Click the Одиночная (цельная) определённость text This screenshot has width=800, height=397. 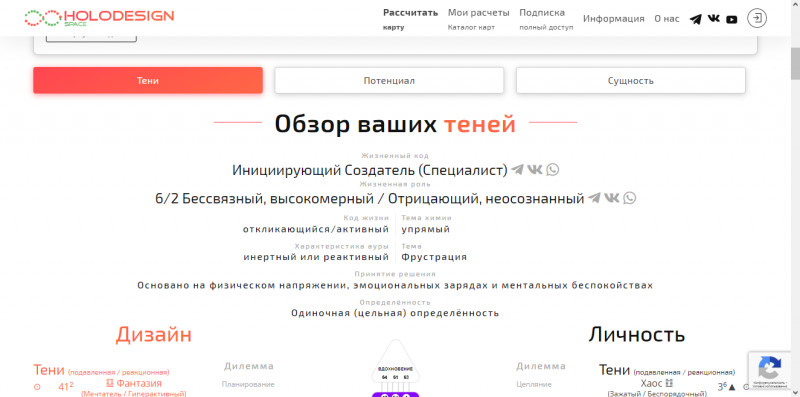[395, 313]
